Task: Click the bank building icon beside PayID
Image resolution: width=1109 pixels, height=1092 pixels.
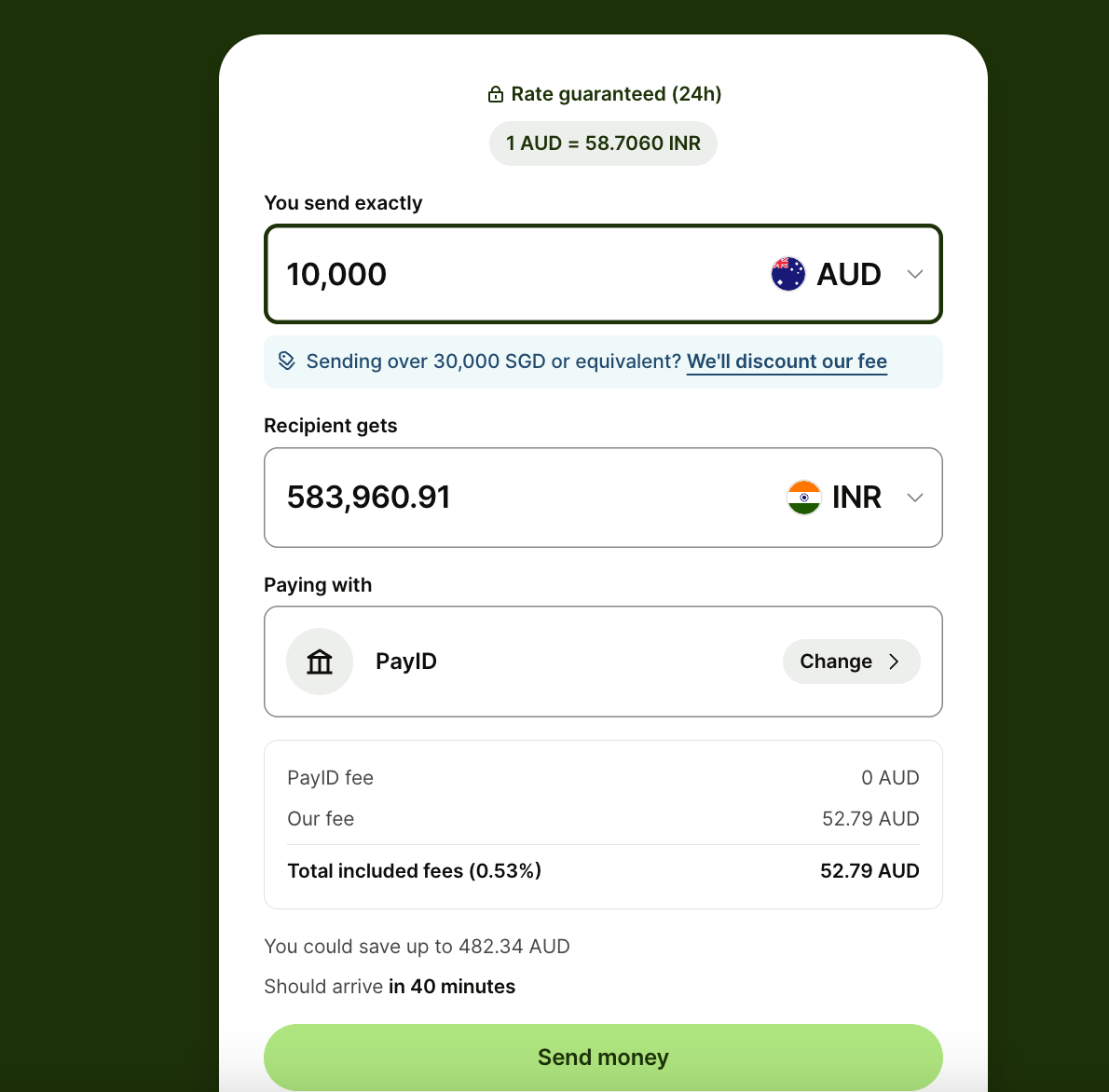Action: (320, 662)
